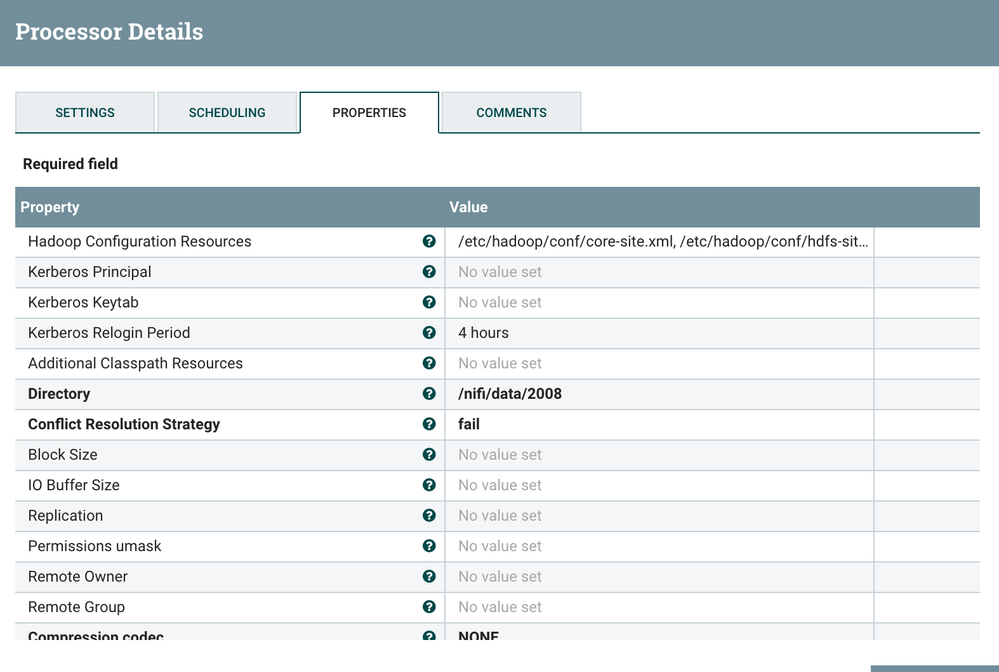Click Kerberos Keytab 'No value set' cell
The image size is (999, 672).
[x=659, y=303]
